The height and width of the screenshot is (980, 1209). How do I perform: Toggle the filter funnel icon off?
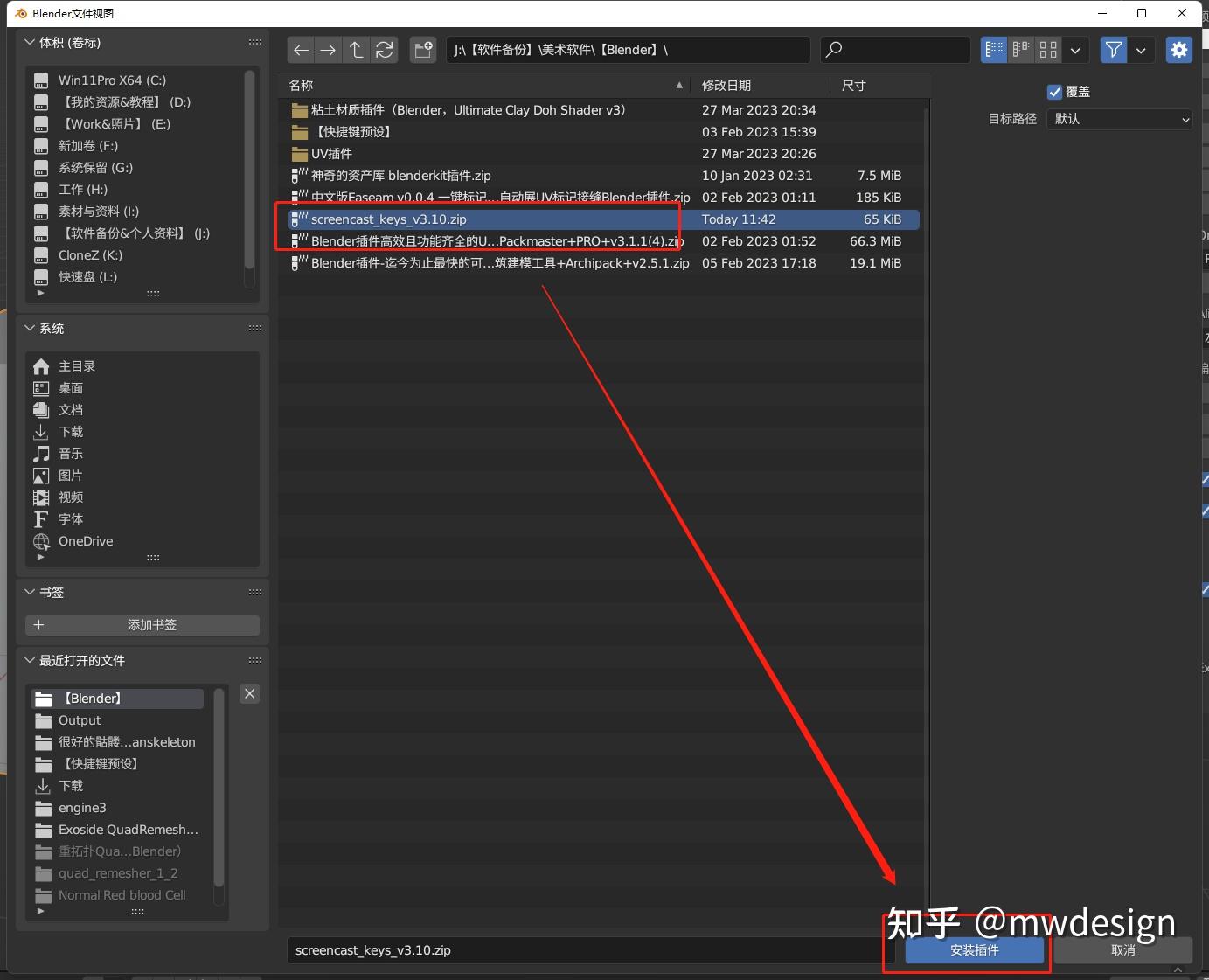point(1113,50)
